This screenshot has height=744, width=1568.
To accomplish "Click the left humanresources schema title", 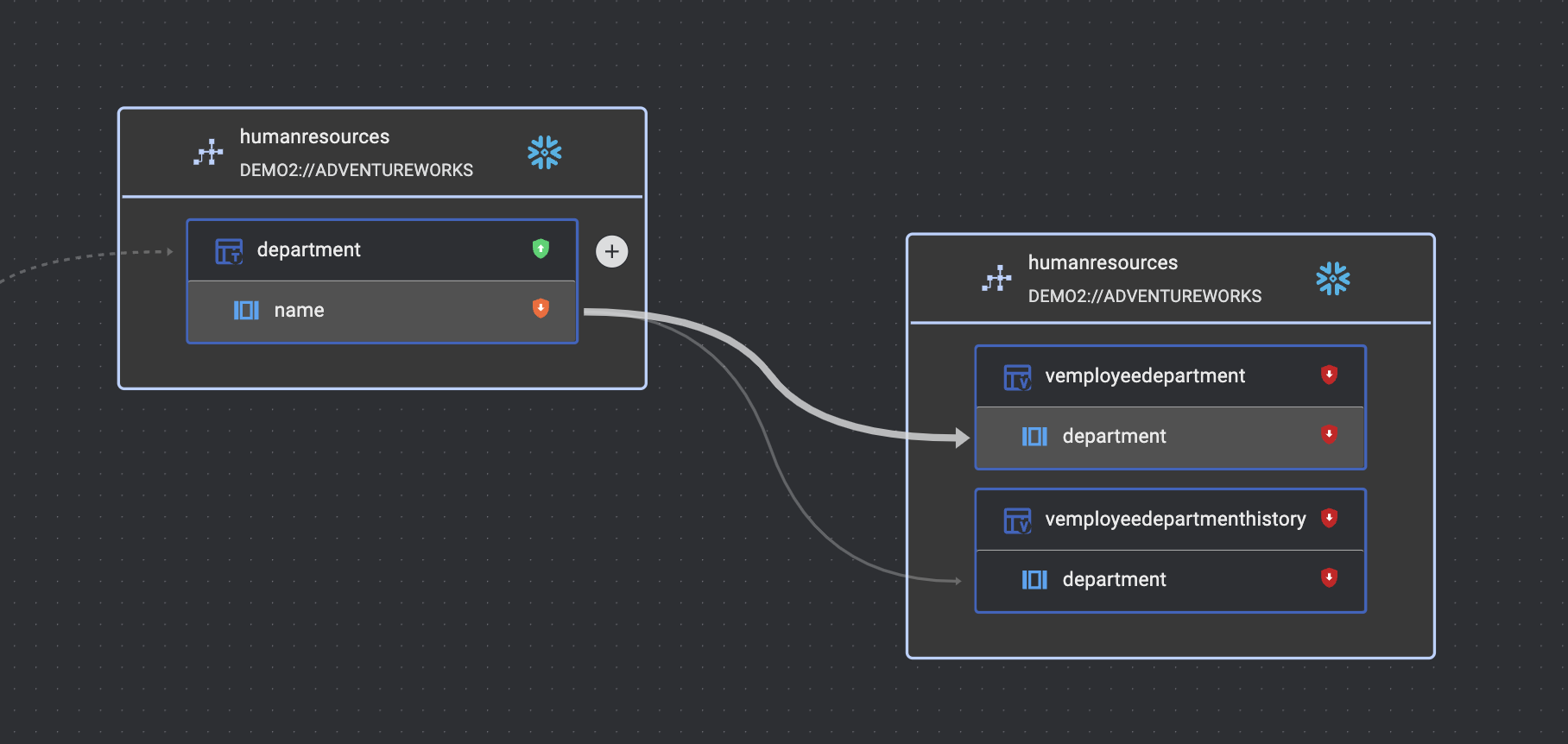I will pyautogui.click(x=314, y=136).
